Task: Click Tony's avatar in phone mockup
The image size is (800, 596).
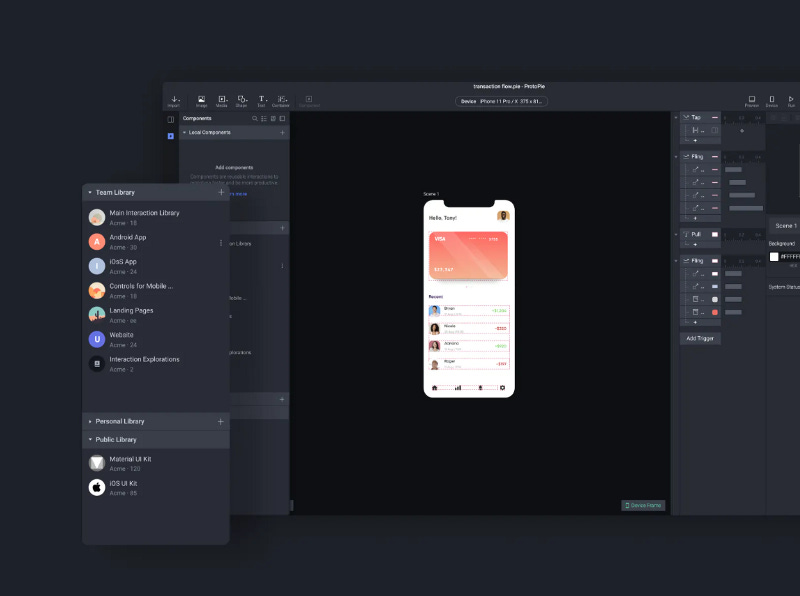Action: click(x=503, y=216)
